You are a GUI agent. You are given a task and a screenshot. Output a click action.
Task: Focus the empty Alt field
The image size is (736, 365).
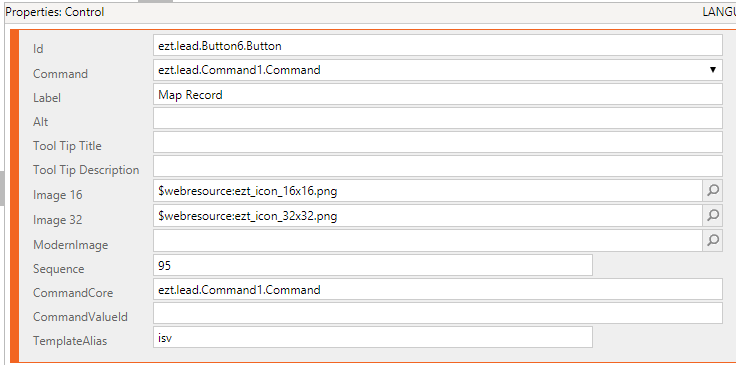pyautogui.click(x=437, y=118)
